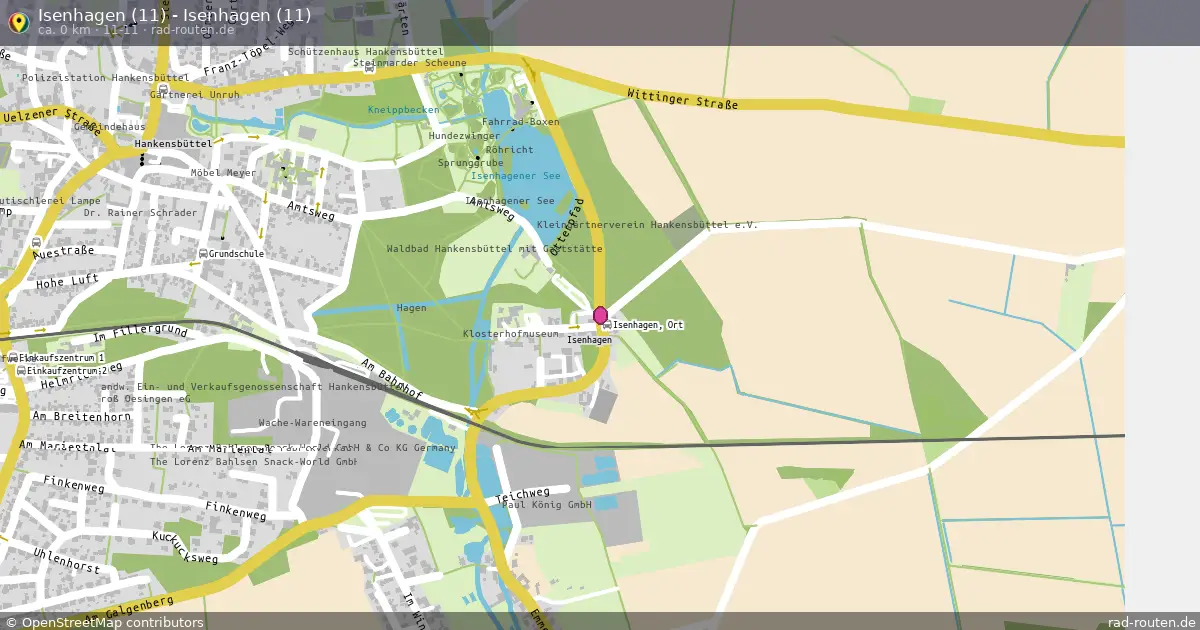This screenshot has width=1200, height=630.
Task: Click the Röhricht label
Action: coord(509,150)
